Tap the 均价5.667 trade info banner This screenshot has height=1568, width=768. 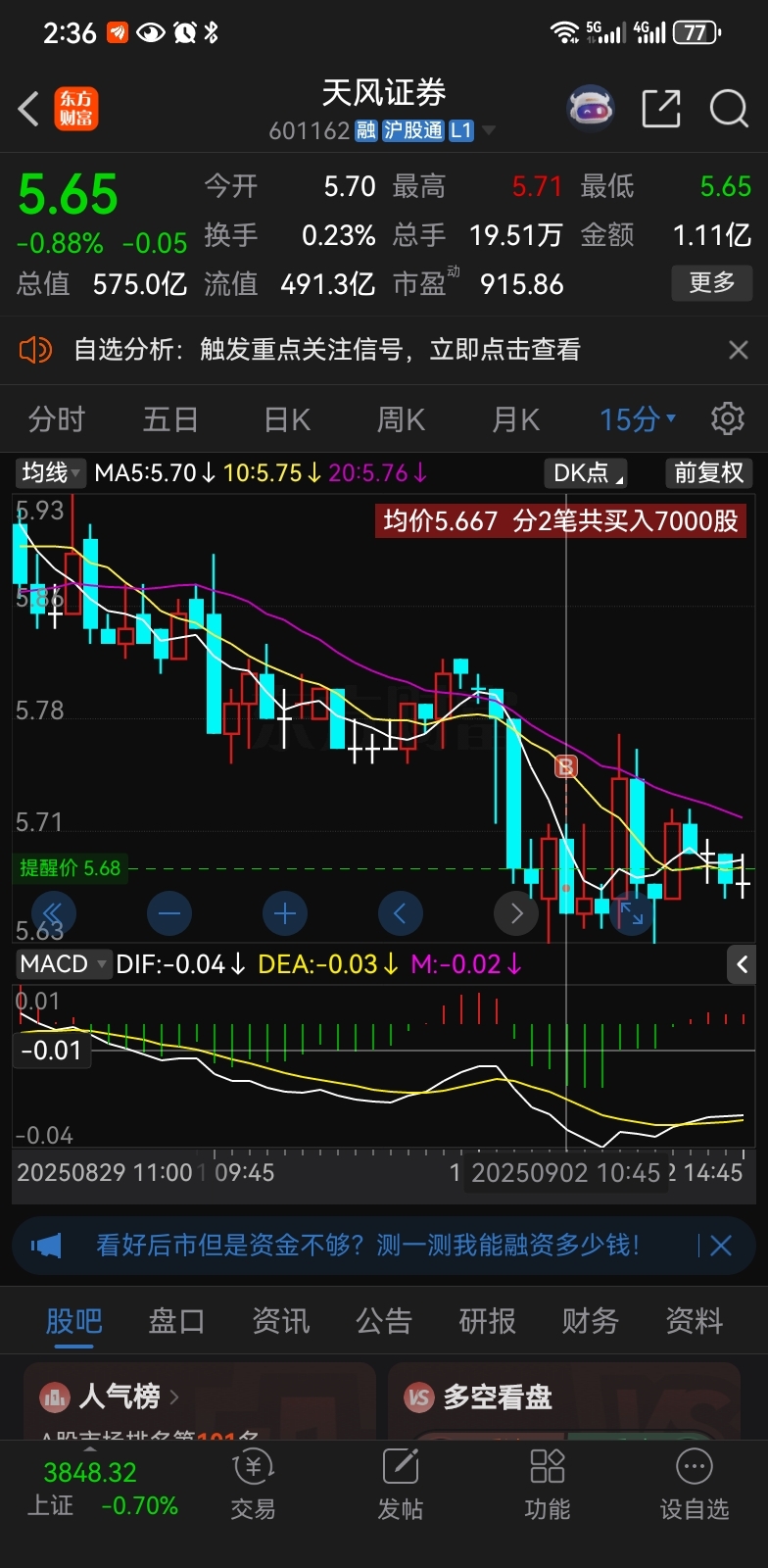tap(560, 520)
